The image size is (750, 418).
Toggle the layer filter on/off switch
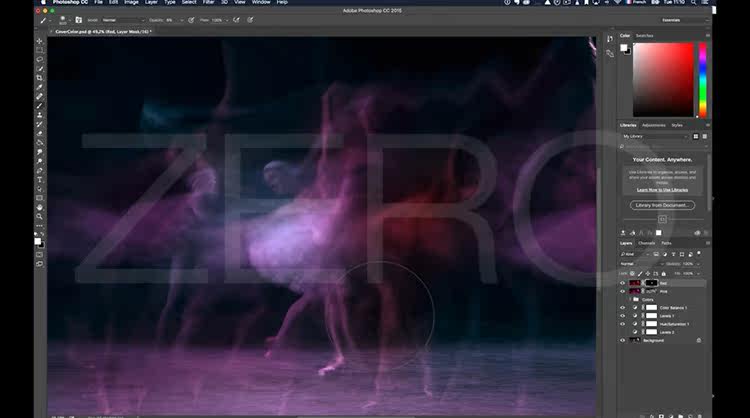699,253
